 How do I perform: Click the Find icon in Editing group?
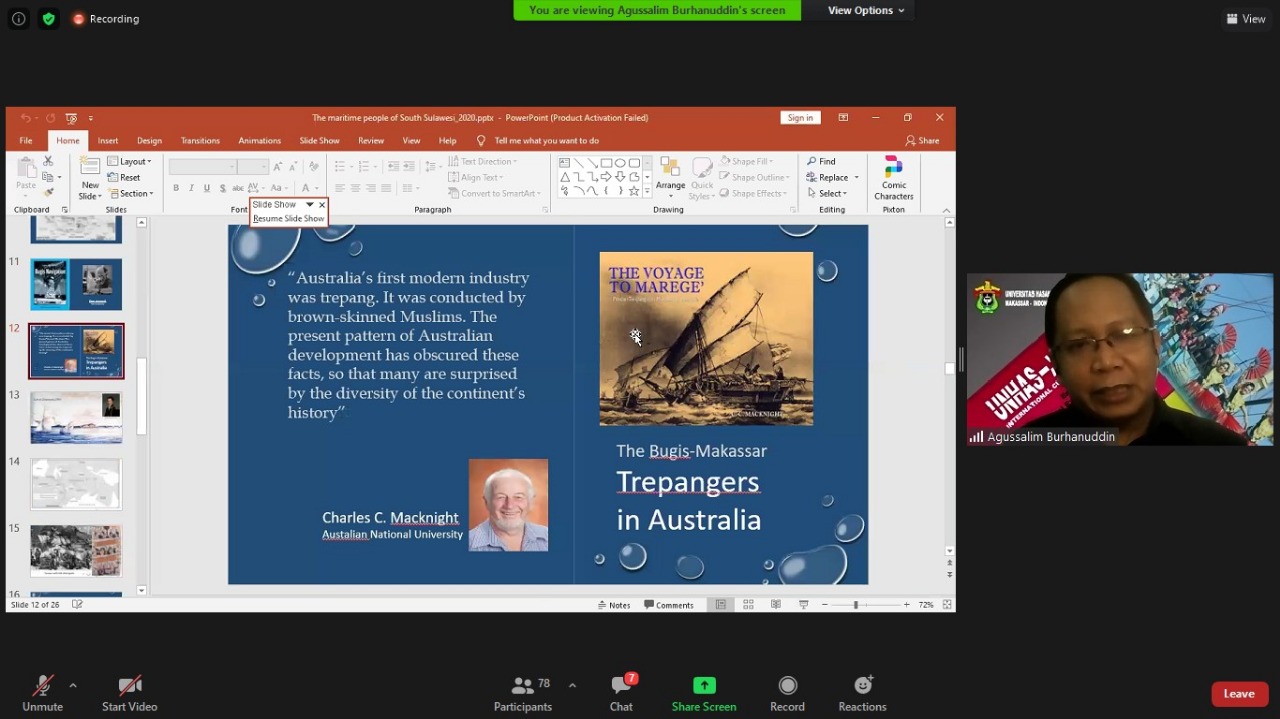821,161
